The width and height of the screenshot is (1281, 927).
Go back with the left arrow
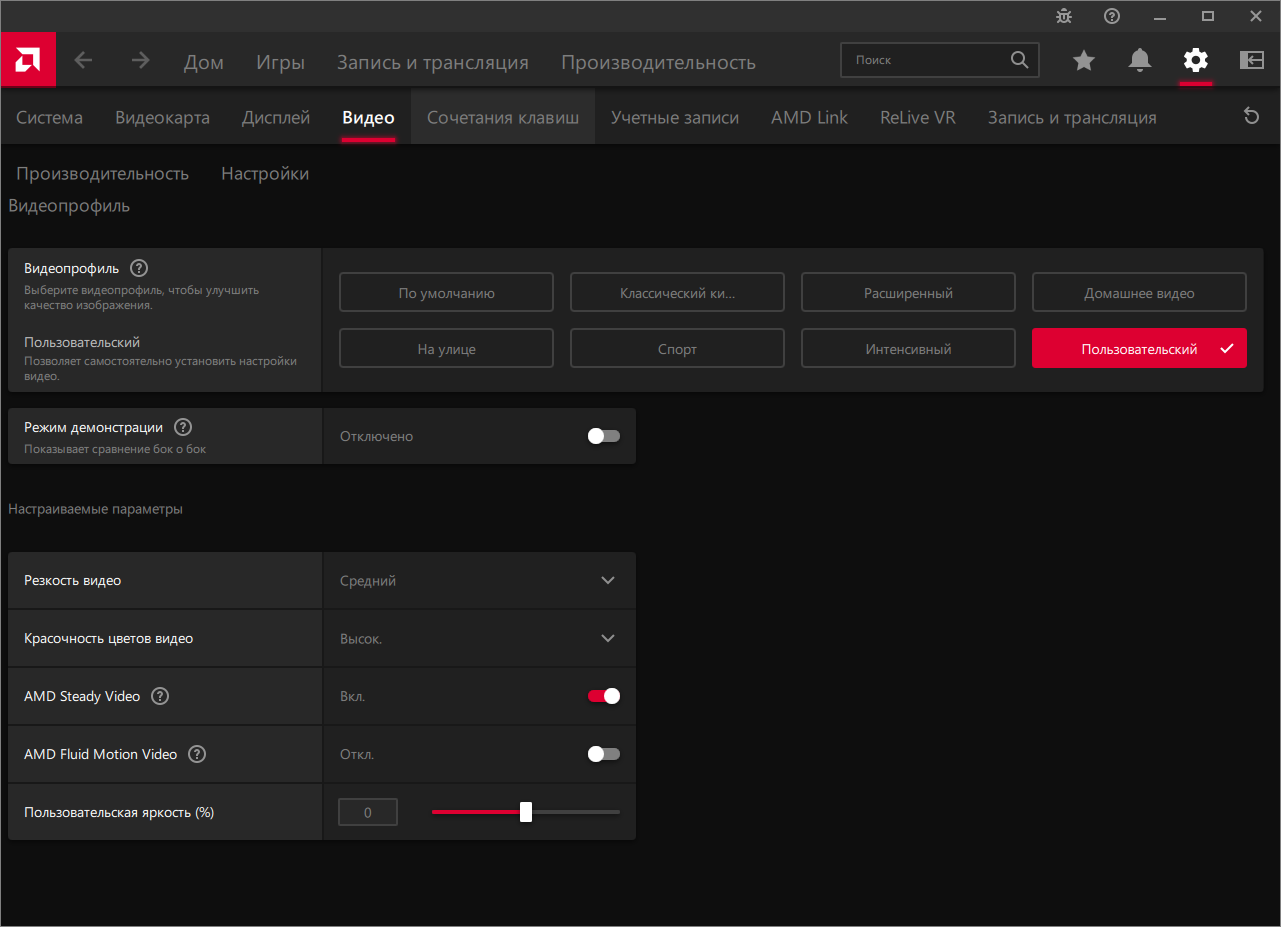[83, 60]
